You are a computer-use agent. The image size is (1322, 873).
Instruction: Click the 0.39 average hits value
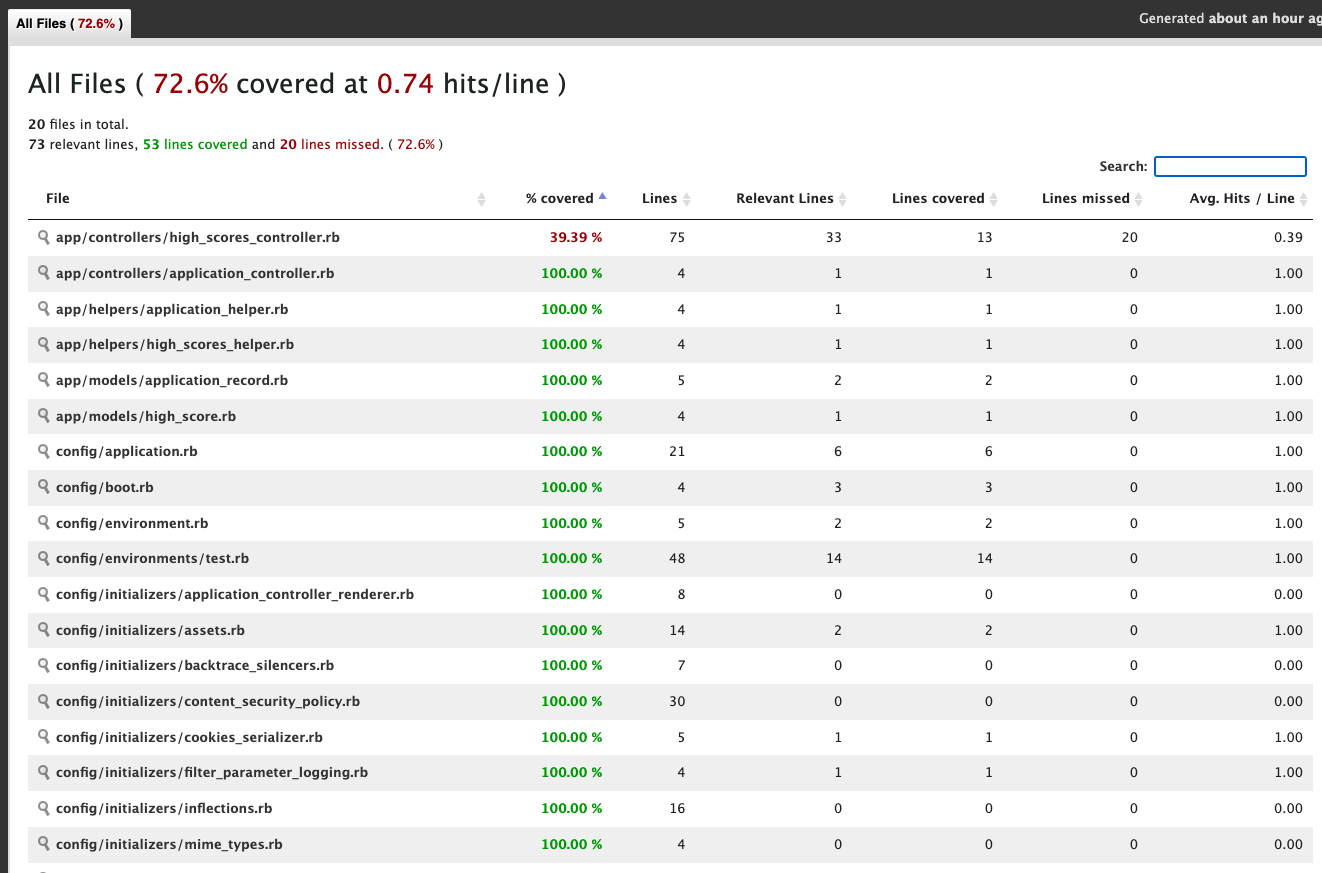[x=1289, y=238]
